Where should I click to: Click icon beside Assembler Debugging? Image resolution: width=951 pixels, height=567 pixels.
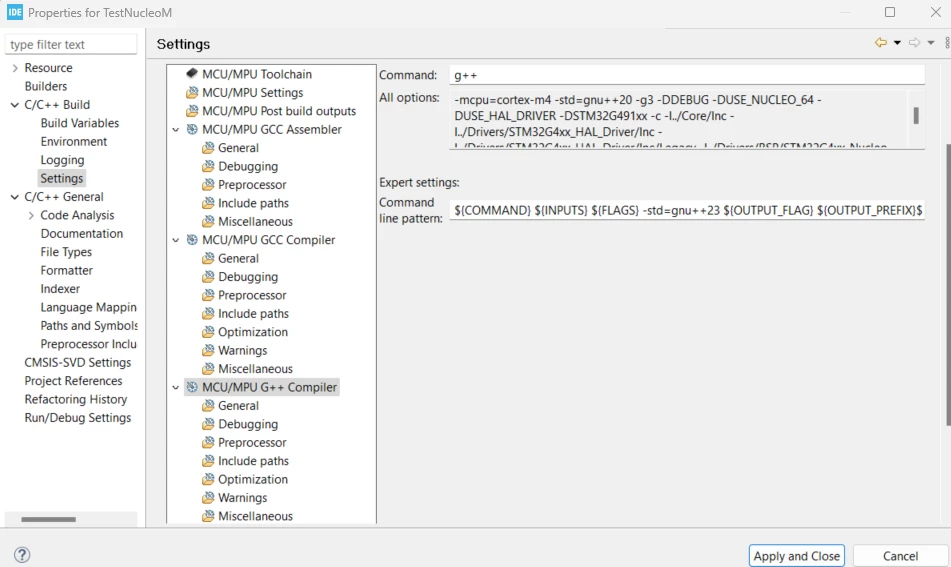pos(208,166)
